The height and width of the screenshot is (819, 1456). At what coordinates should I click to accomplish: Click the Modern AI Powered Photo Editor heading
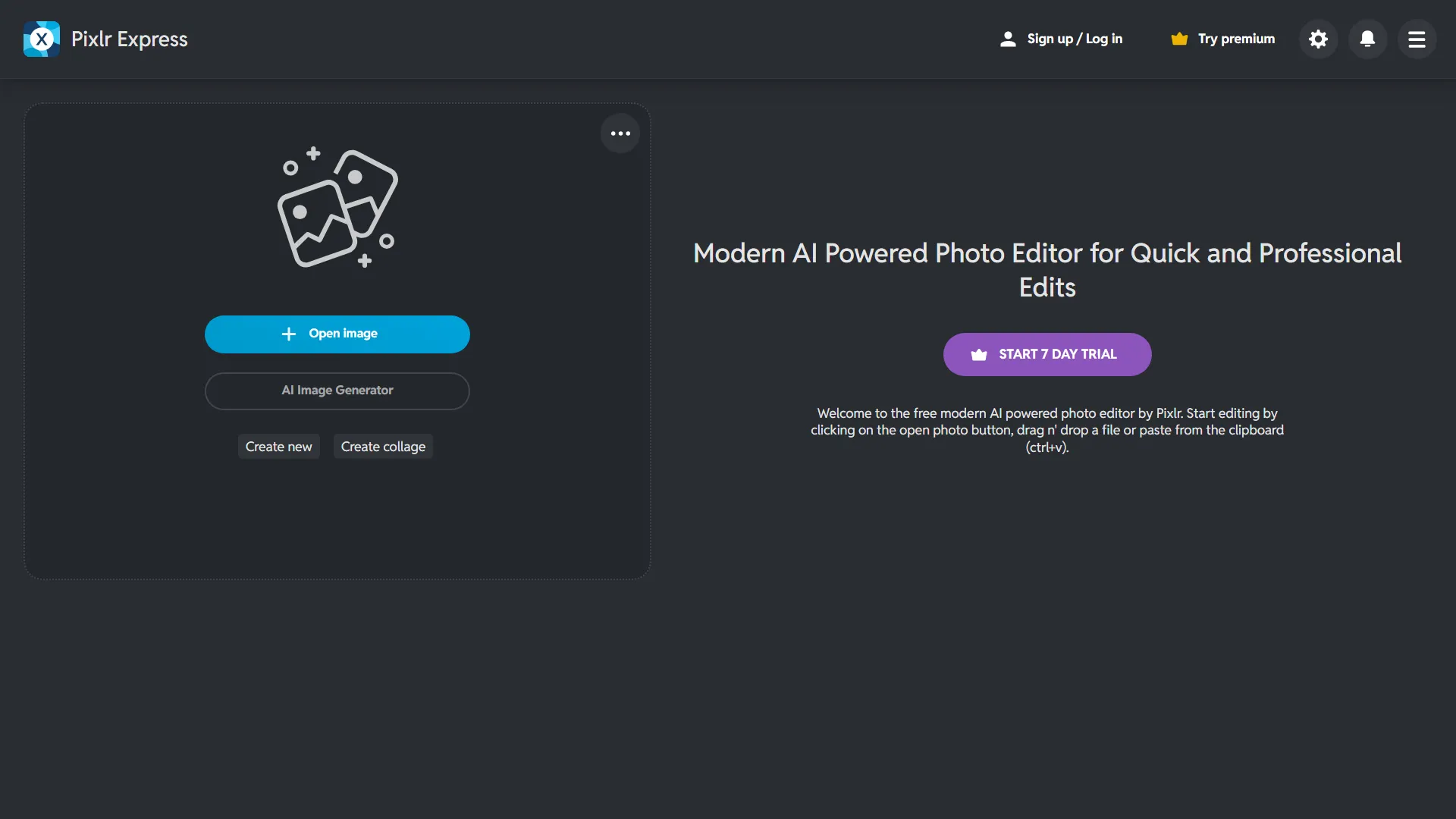(1047, 270)
